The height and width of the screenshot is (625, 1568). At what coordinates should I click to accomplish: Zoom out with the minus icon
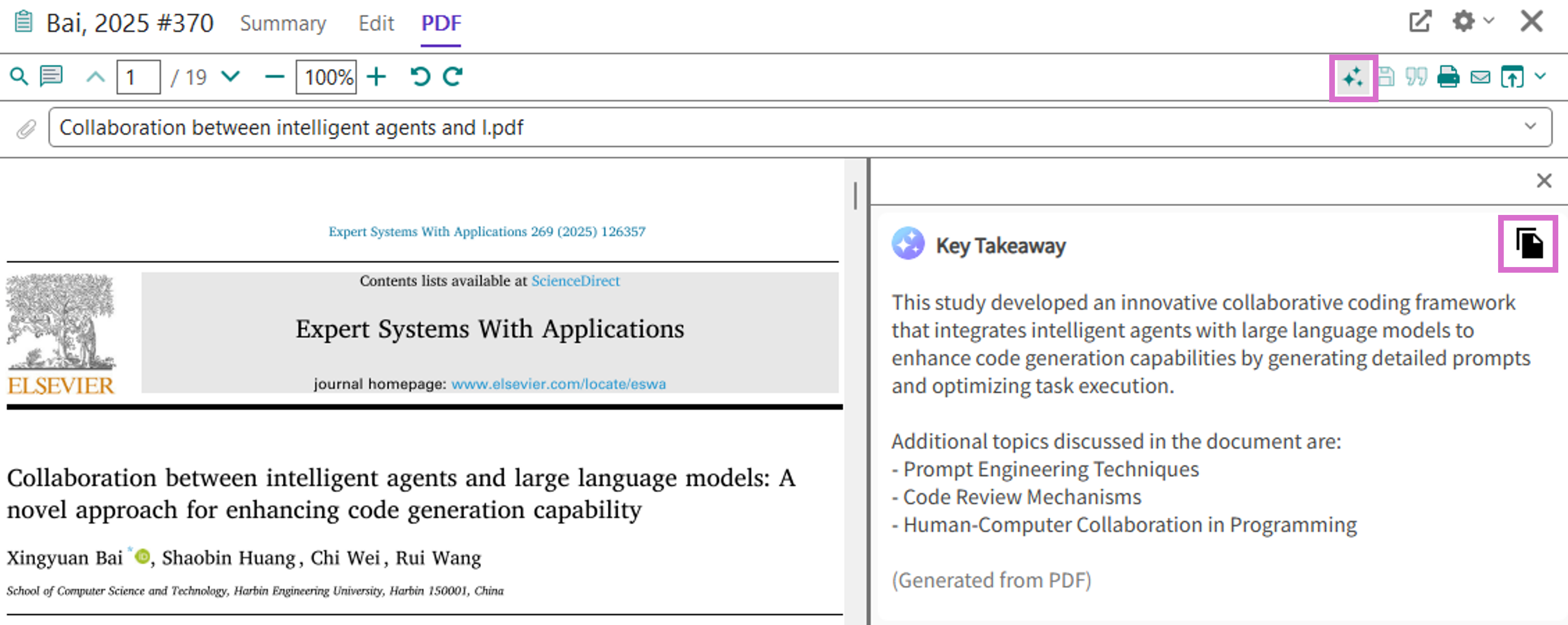point(274,77)
